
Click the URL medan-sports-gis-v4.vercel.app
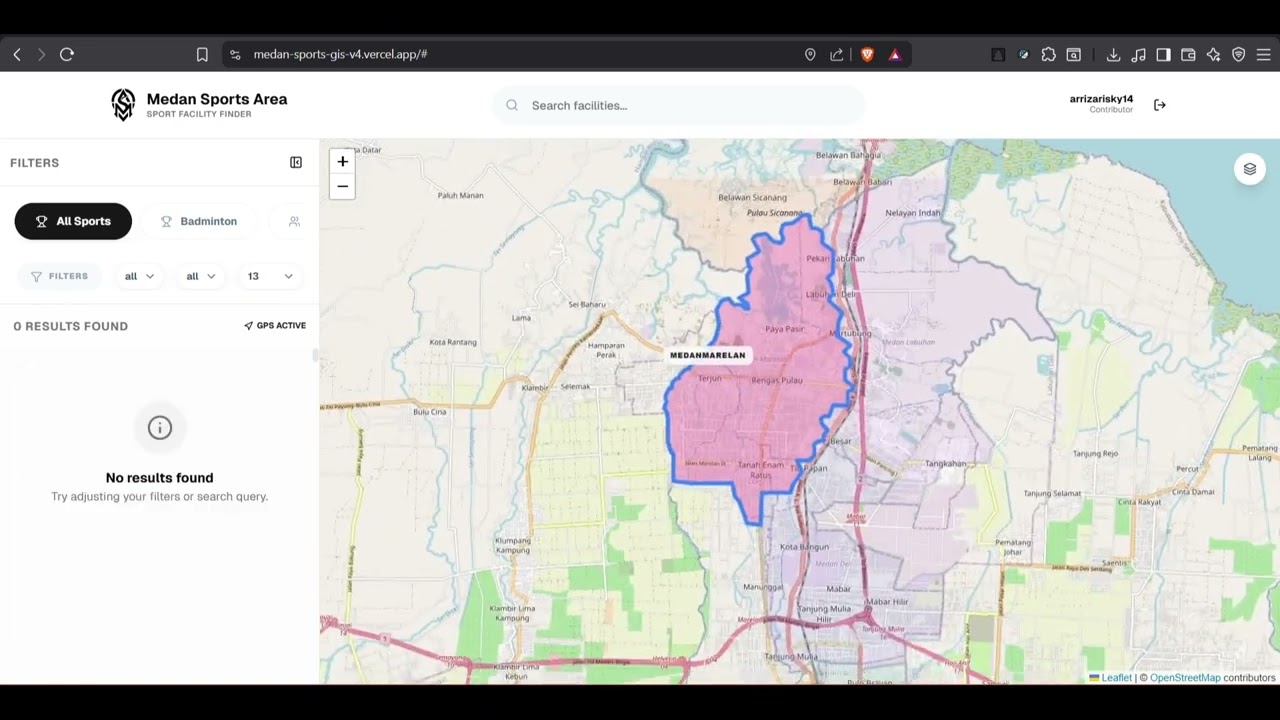(x=340, y=55)
